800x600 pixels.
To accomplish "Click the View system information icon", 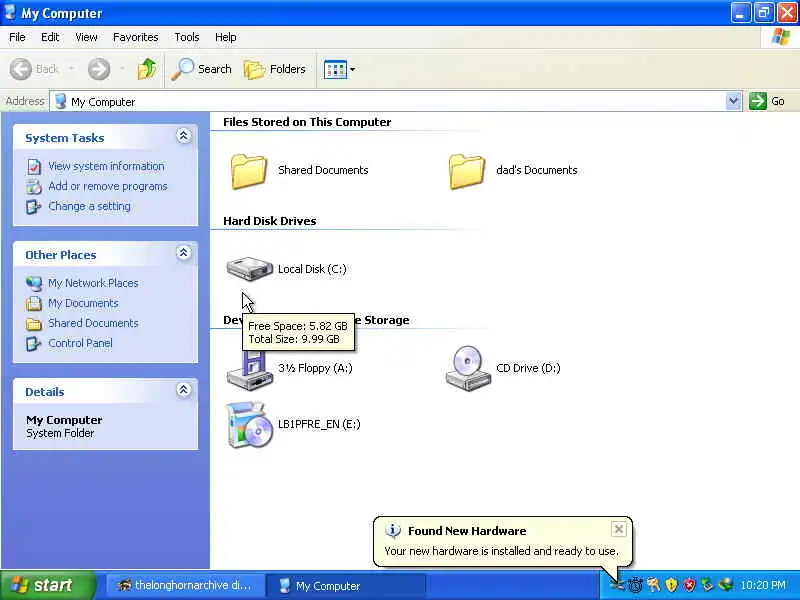I will click(x=34, y=167).
